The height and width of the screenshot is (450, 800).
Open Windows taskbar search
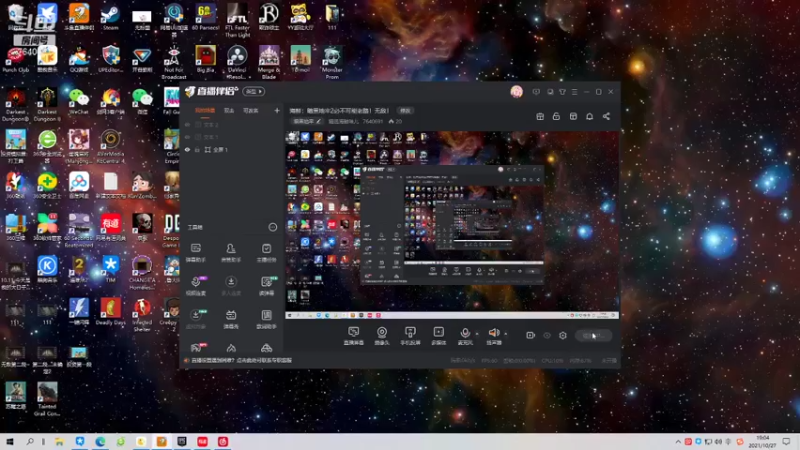pos(30,441)
